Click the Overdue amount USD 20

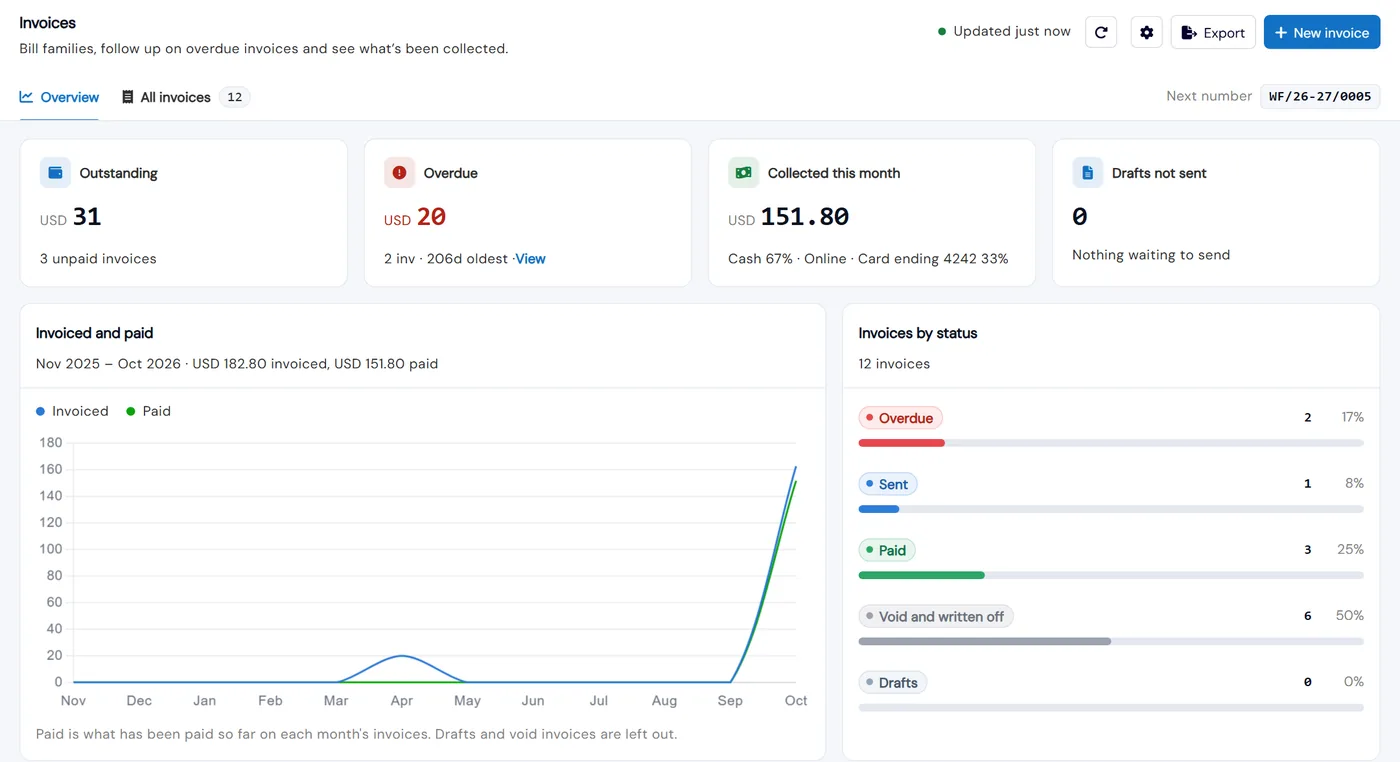[x=415, y=217]
